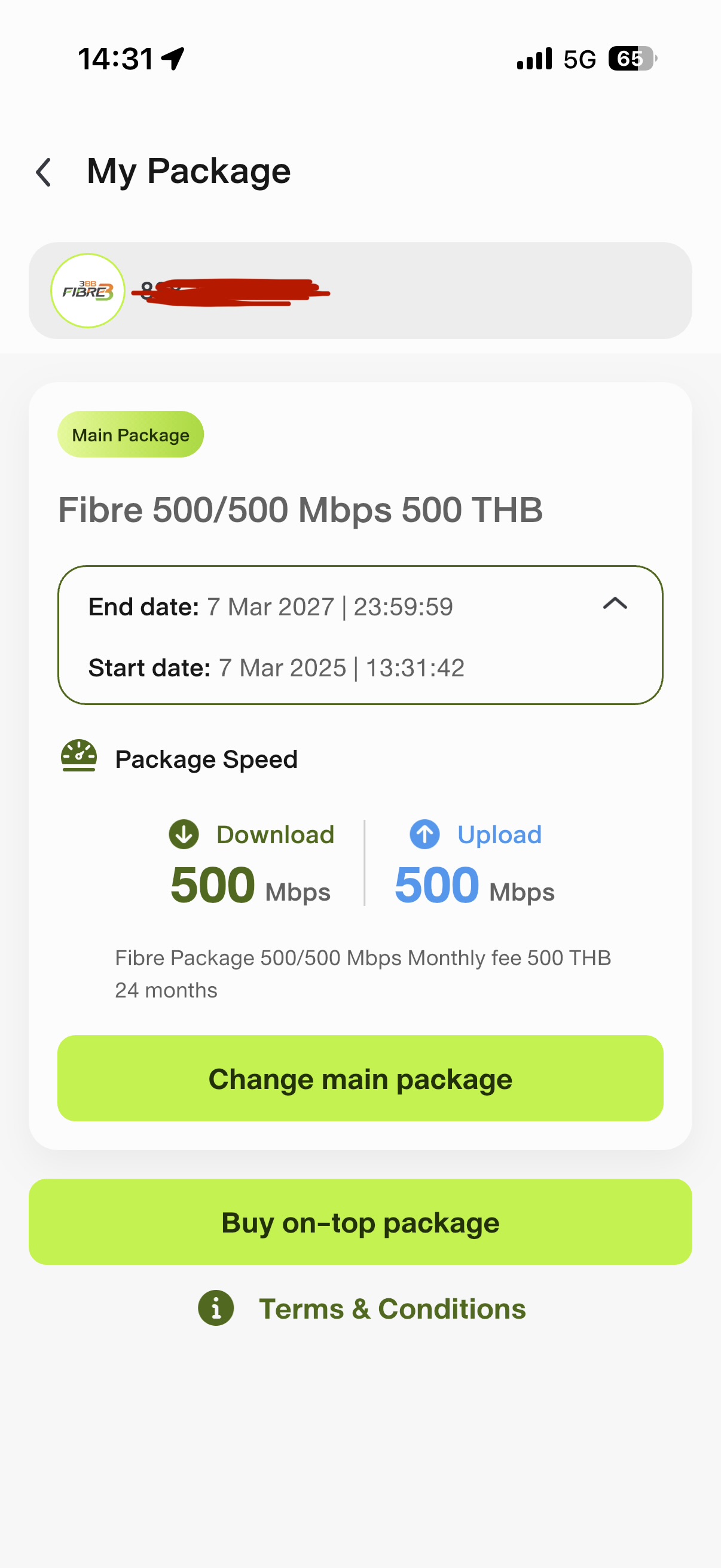Image resolution: width=721 pixels, height=1568 pixels.
Task: Tap the green Download arrow icon
Action: coord(184,834)
